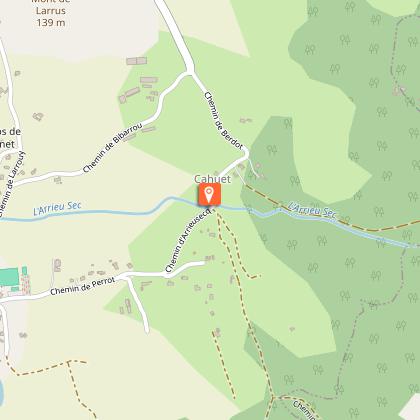Click the teal sports field area
The height and width of the screenshot is (420, 420).
[x=9, y=277]
